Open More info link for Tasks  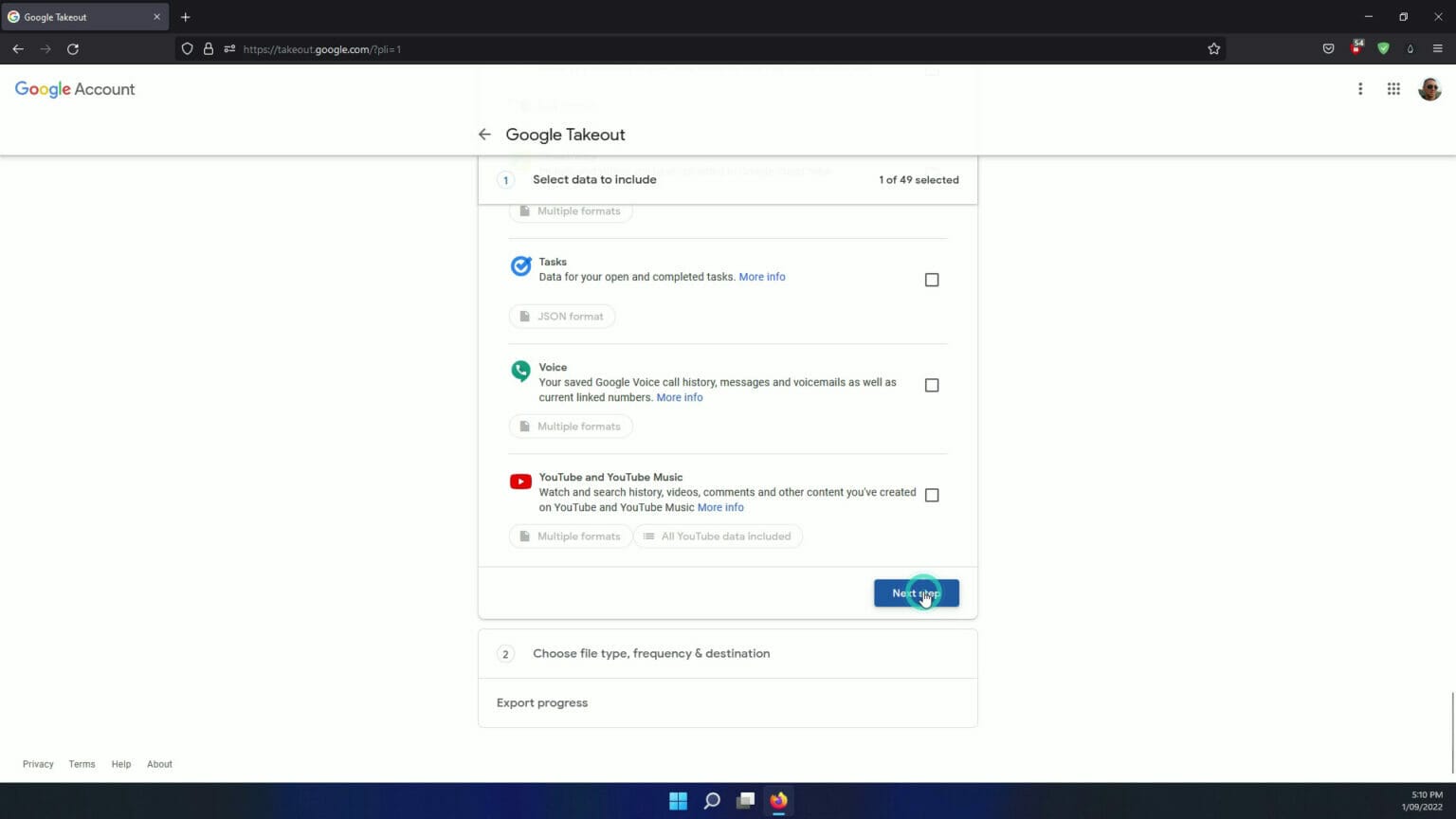(762, 276)
